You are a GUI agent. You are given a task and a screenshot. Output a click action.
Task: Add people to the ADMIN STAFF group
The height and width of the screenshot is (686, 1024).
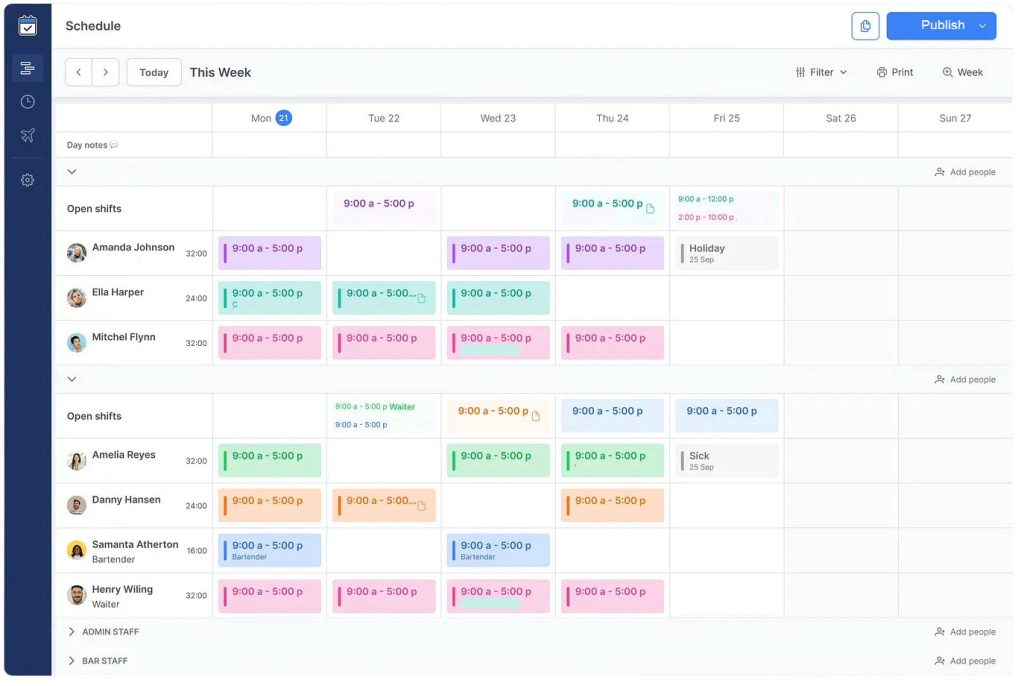[x=965, y=632]
